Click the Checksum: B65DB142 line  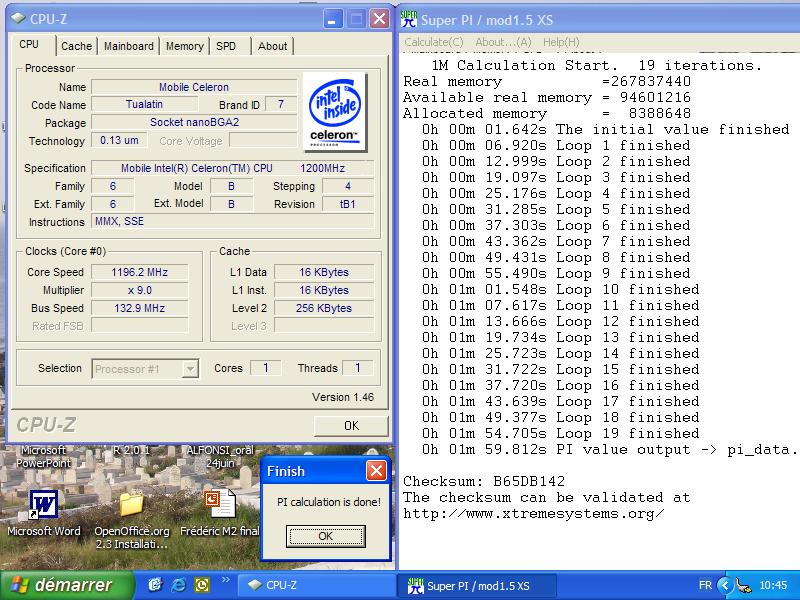coord(484,481)
